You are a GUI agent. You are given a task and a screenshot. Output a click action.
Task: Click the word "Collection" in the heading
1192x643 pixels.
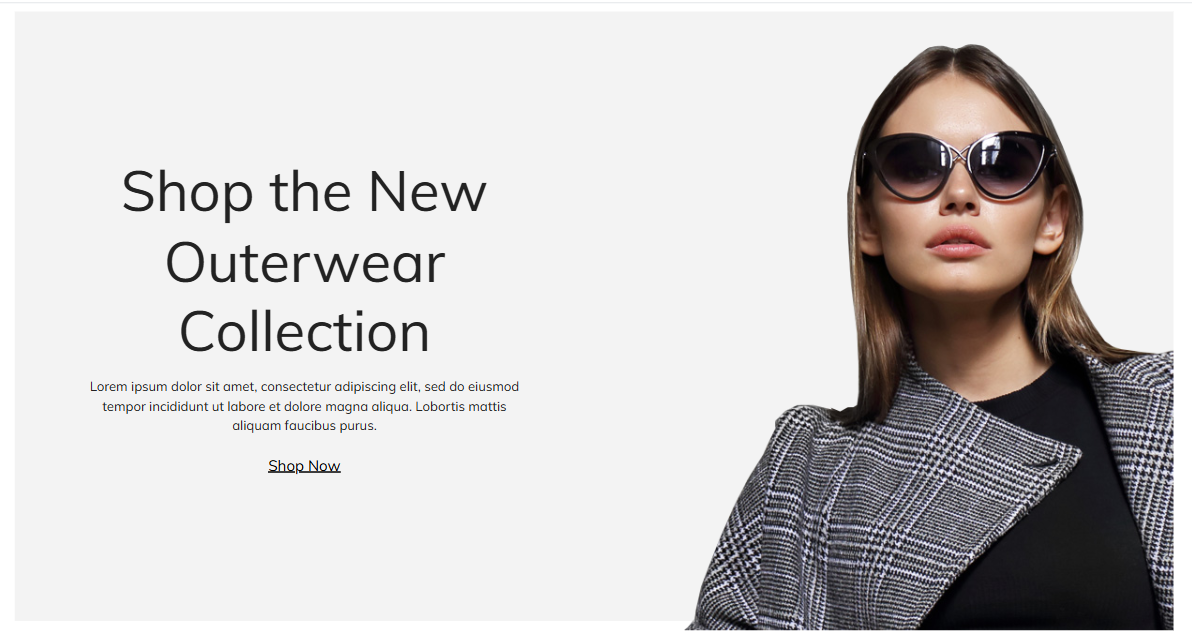pos(304,332)
